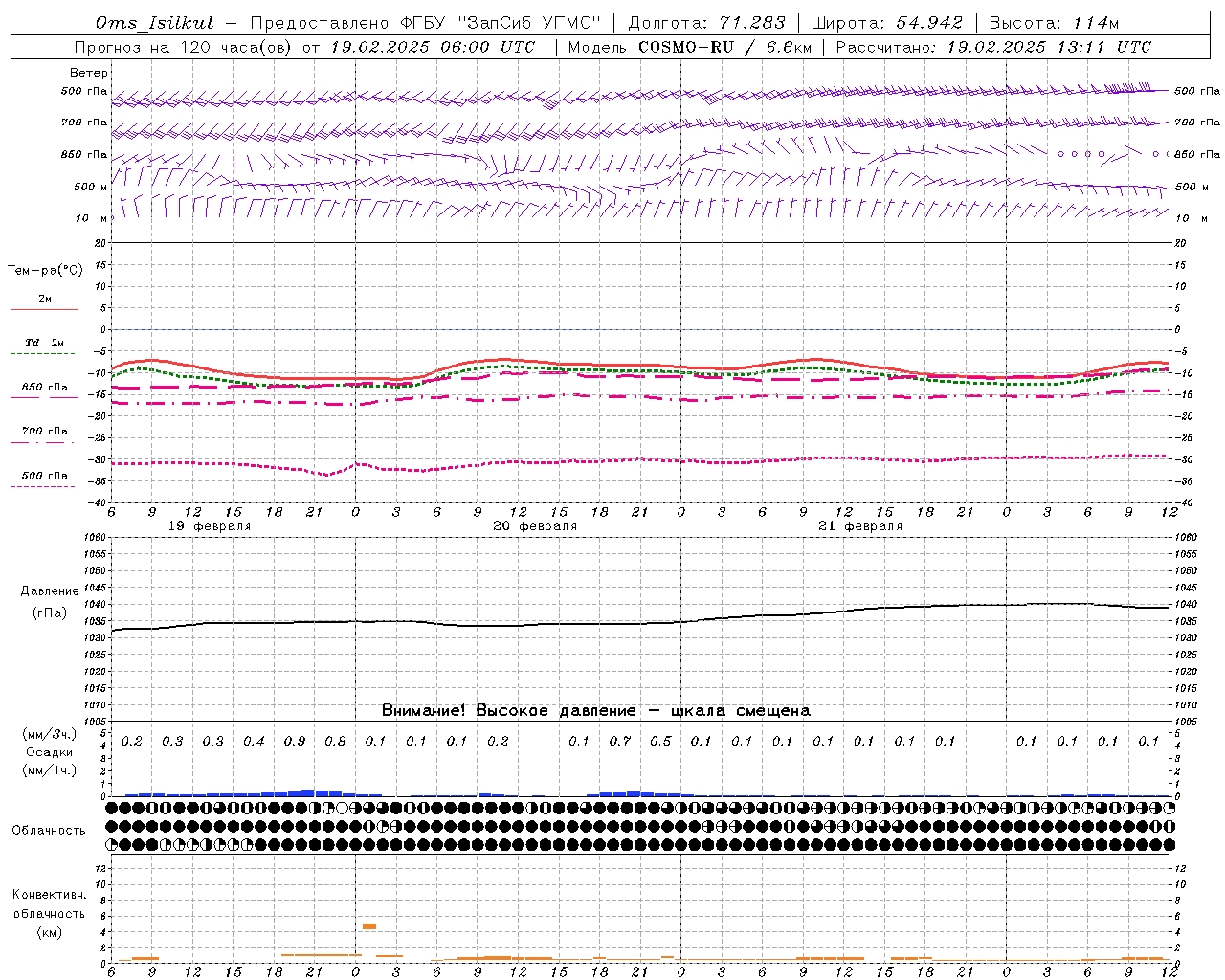
Task: Click the Конвективн. label of convective cloud panel
Action: click(49, 895)
